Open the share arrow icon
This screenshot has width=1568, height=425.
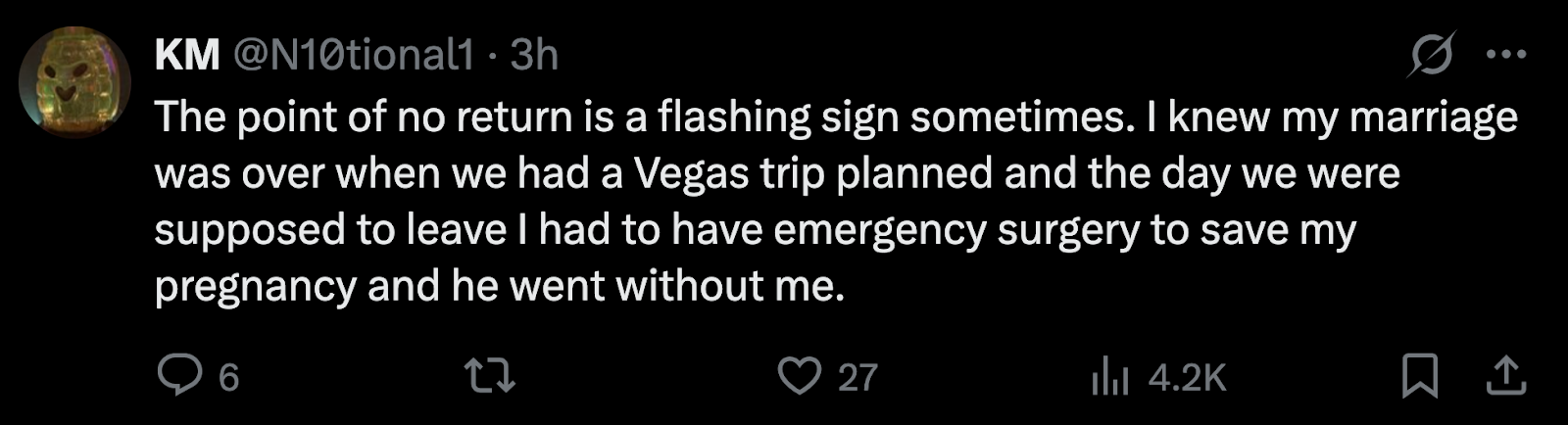(1506, 376)
